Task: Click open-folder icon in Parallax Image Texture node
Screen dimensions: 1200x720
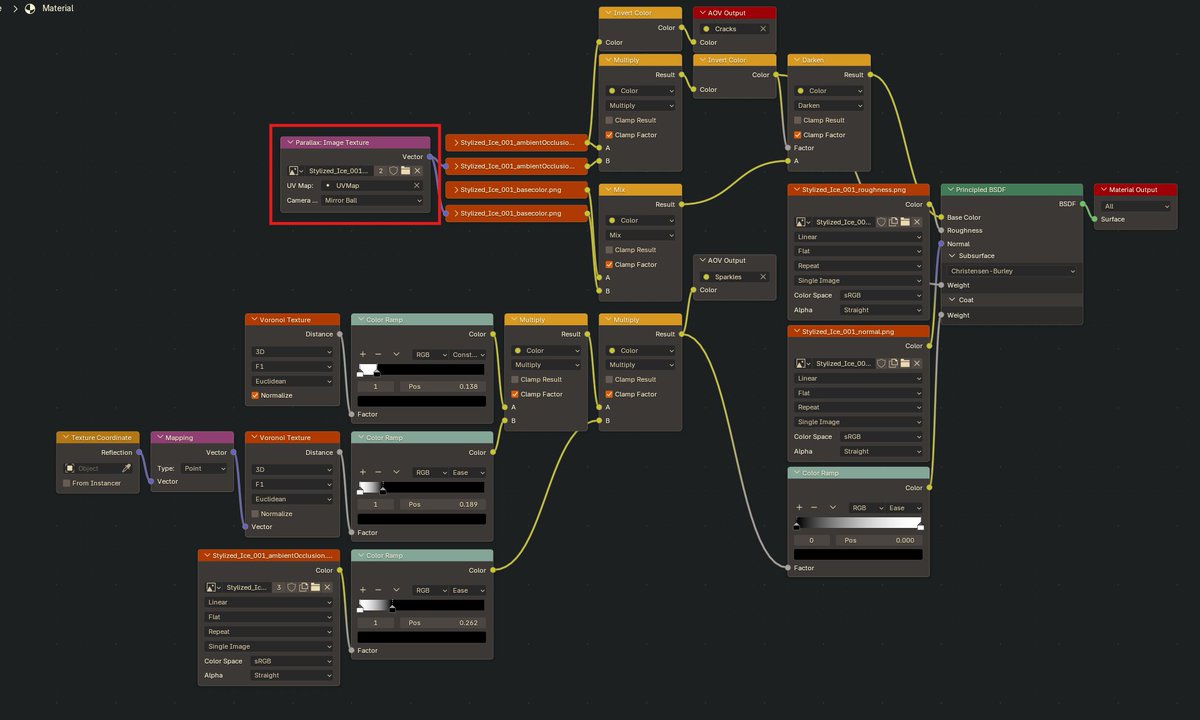Action: point(405,171)
